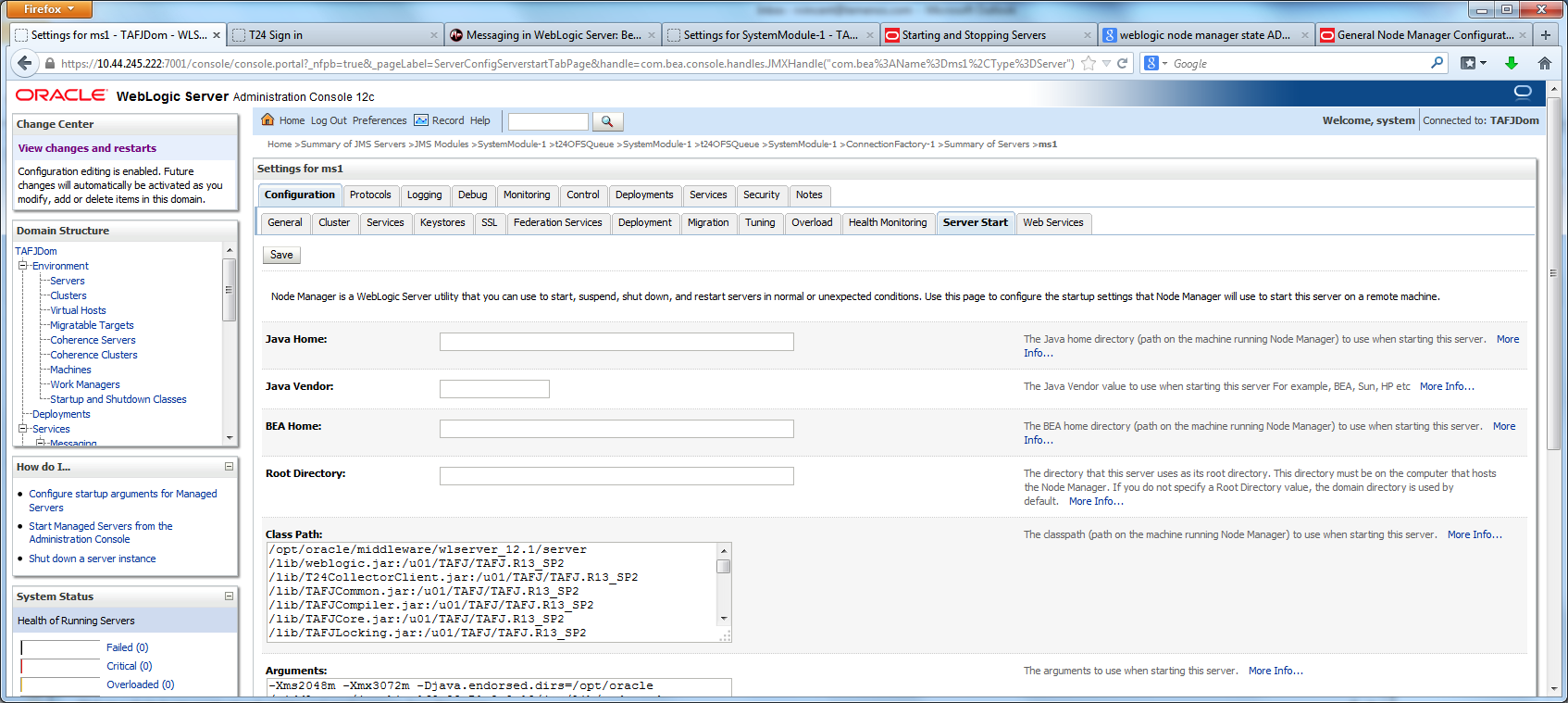Open the Firefox application menu dropdown

(x=50, y=9)
